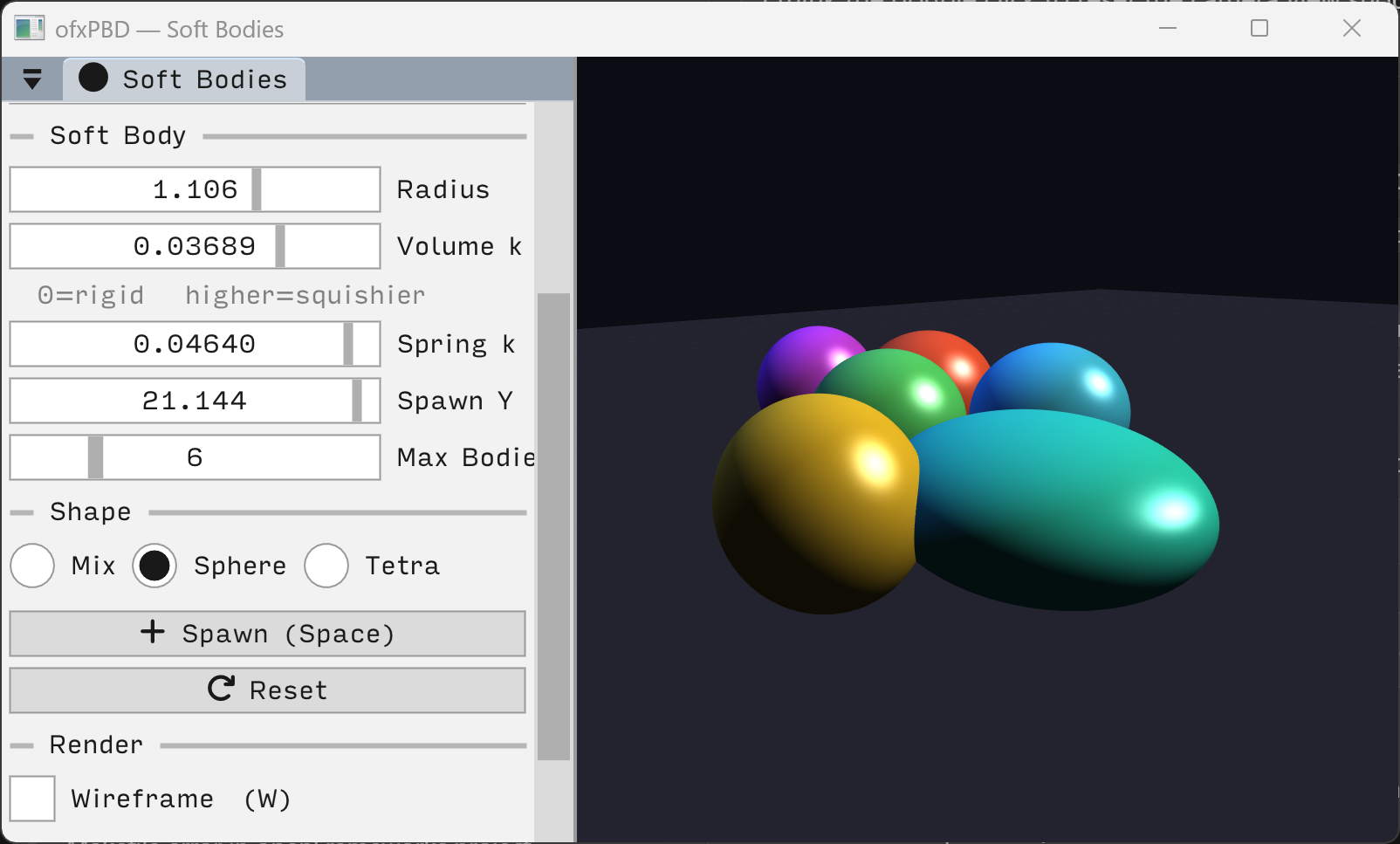Collapse the Shape section header
Image resolution: width=1400 pixels, height=844 pixels.
(x=268, y=512)
